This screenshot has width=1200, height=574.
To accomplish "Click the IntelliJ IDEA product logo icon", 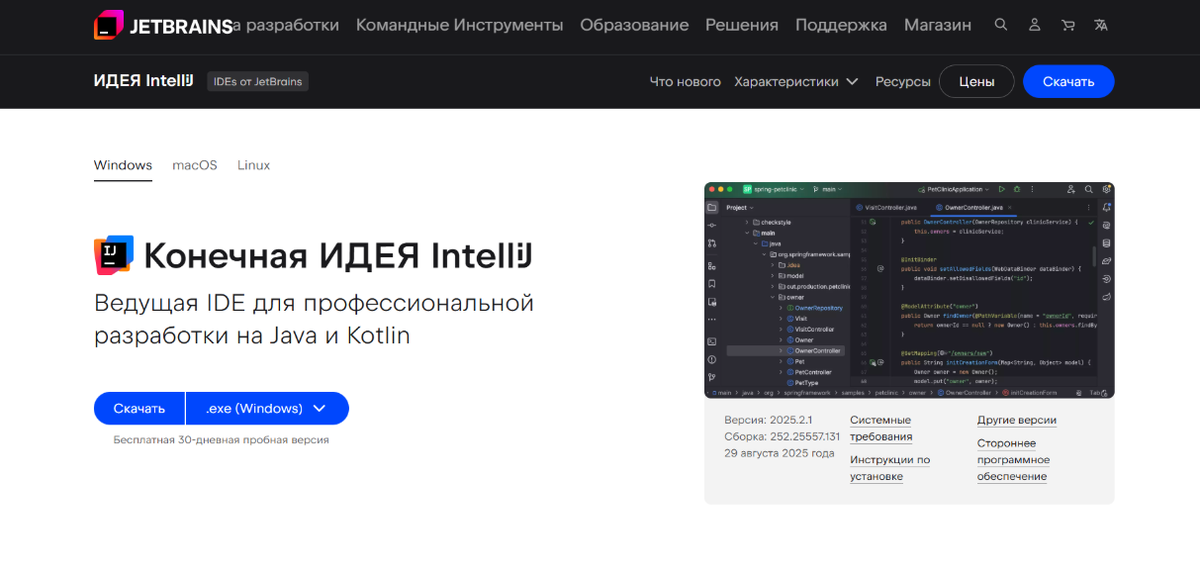I will pos(113,256).
